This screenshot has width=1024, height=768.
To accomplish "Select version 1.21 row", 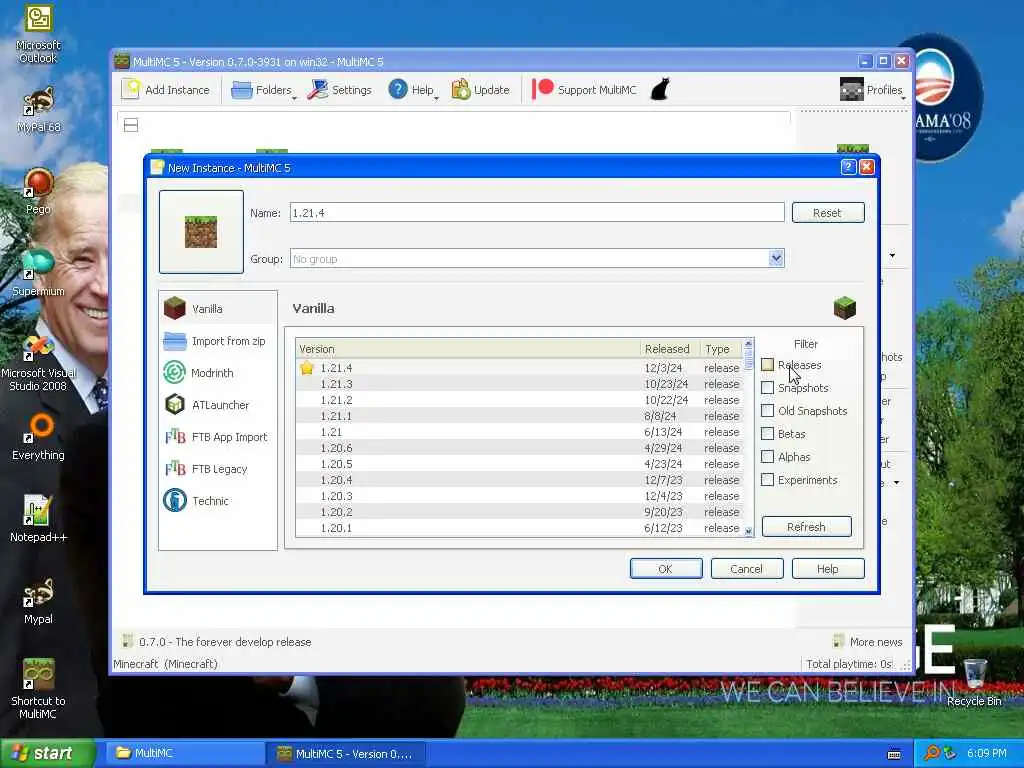I will click(520, 432).
